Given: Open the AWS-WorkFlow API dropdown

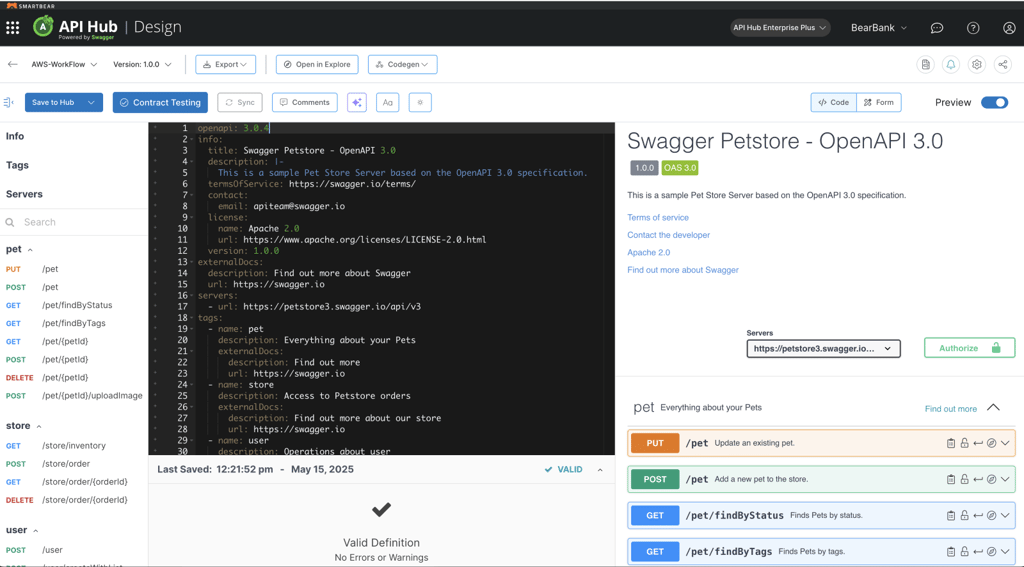Looking at the screenshot, I should (64, 65).
